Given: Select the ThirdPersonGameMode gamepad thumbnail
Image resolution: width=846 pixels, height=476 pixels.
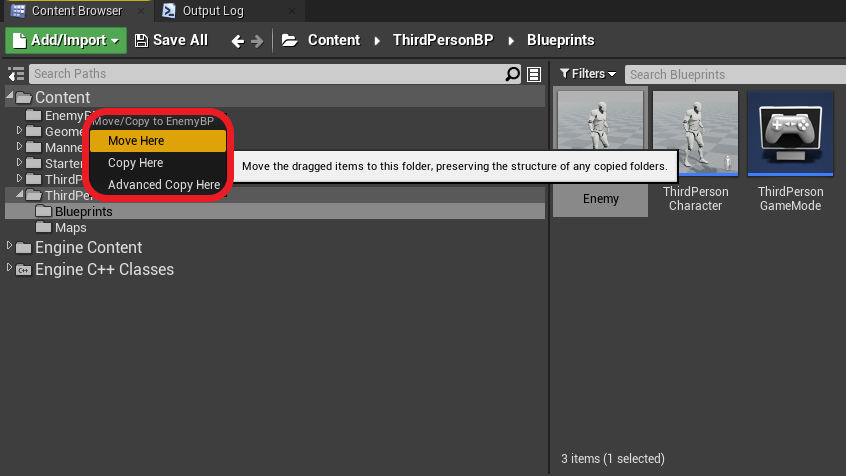Looking at the screenshot, I should (790, 133).
